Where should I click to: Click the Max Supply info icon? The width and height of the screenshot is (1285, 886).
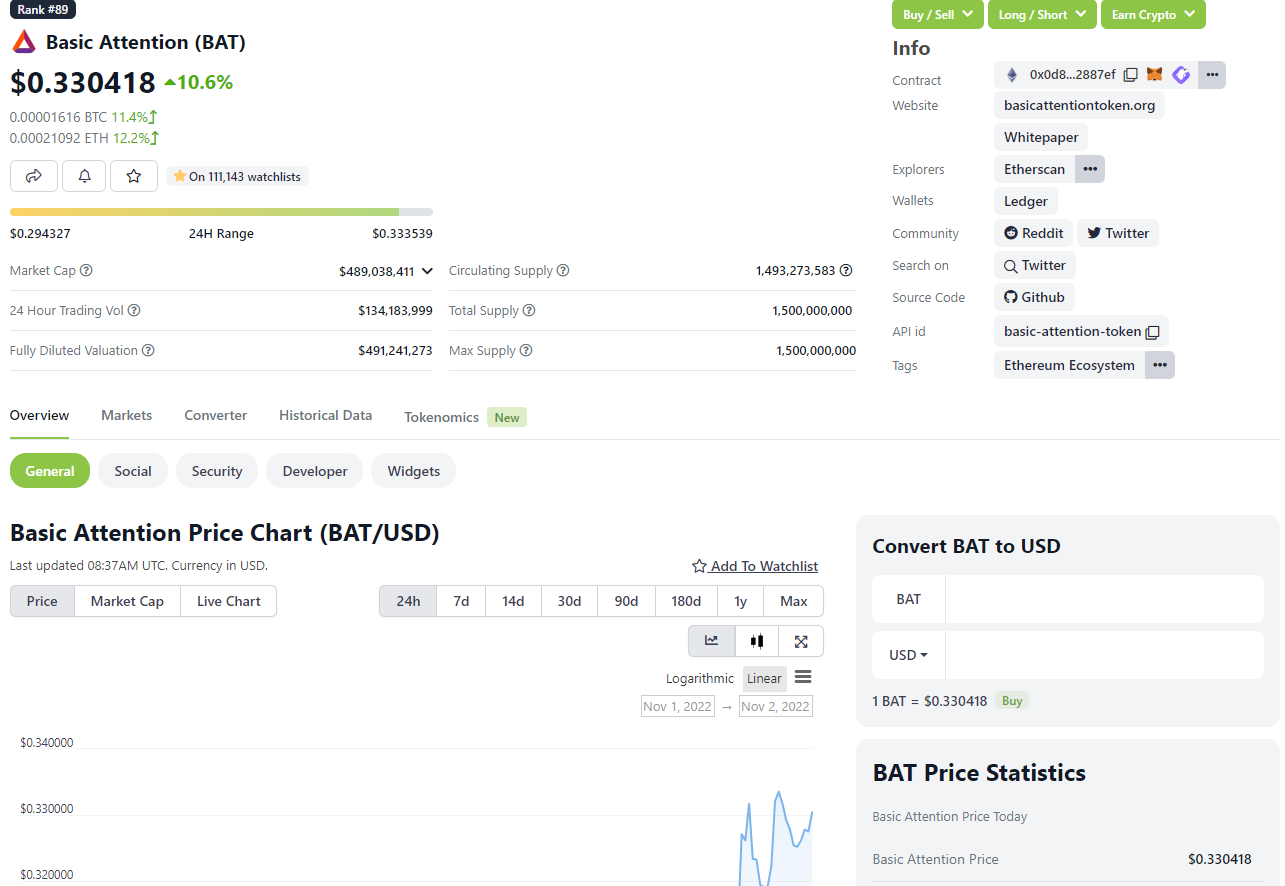tap(526, 351)
